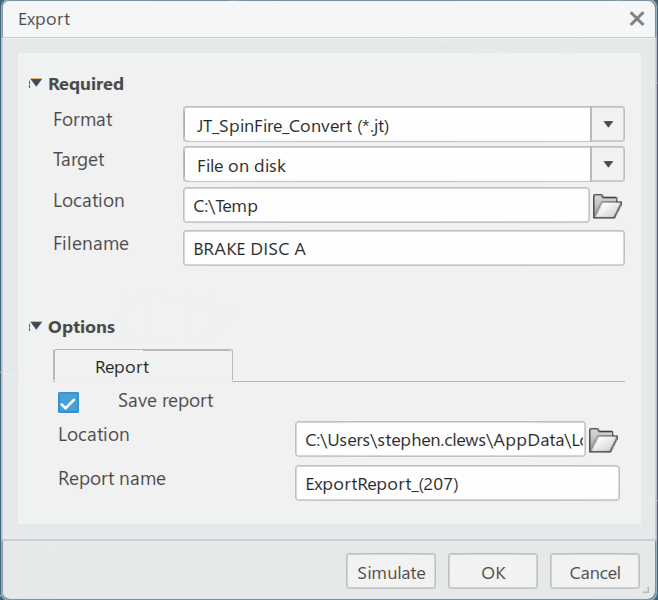The width and height of the screenshot is (658, 600).
Task: Click the Simulate button
Action: pos(391,571)
